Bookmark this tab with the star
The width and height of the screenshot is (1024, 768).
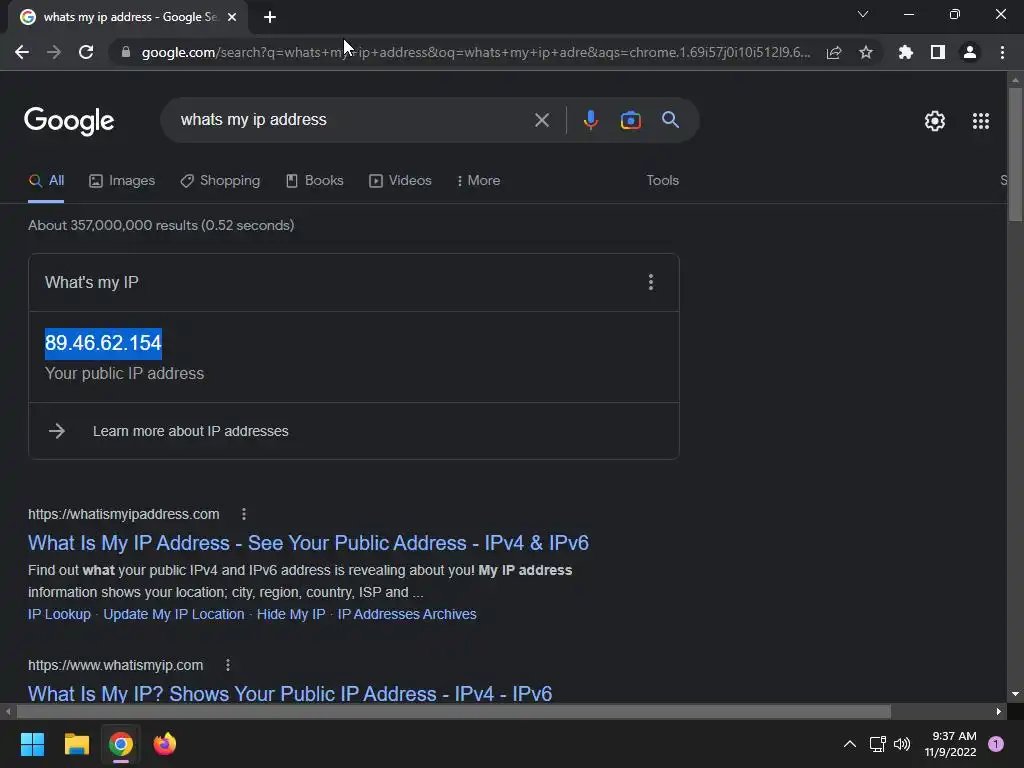(x=866, y=52)
